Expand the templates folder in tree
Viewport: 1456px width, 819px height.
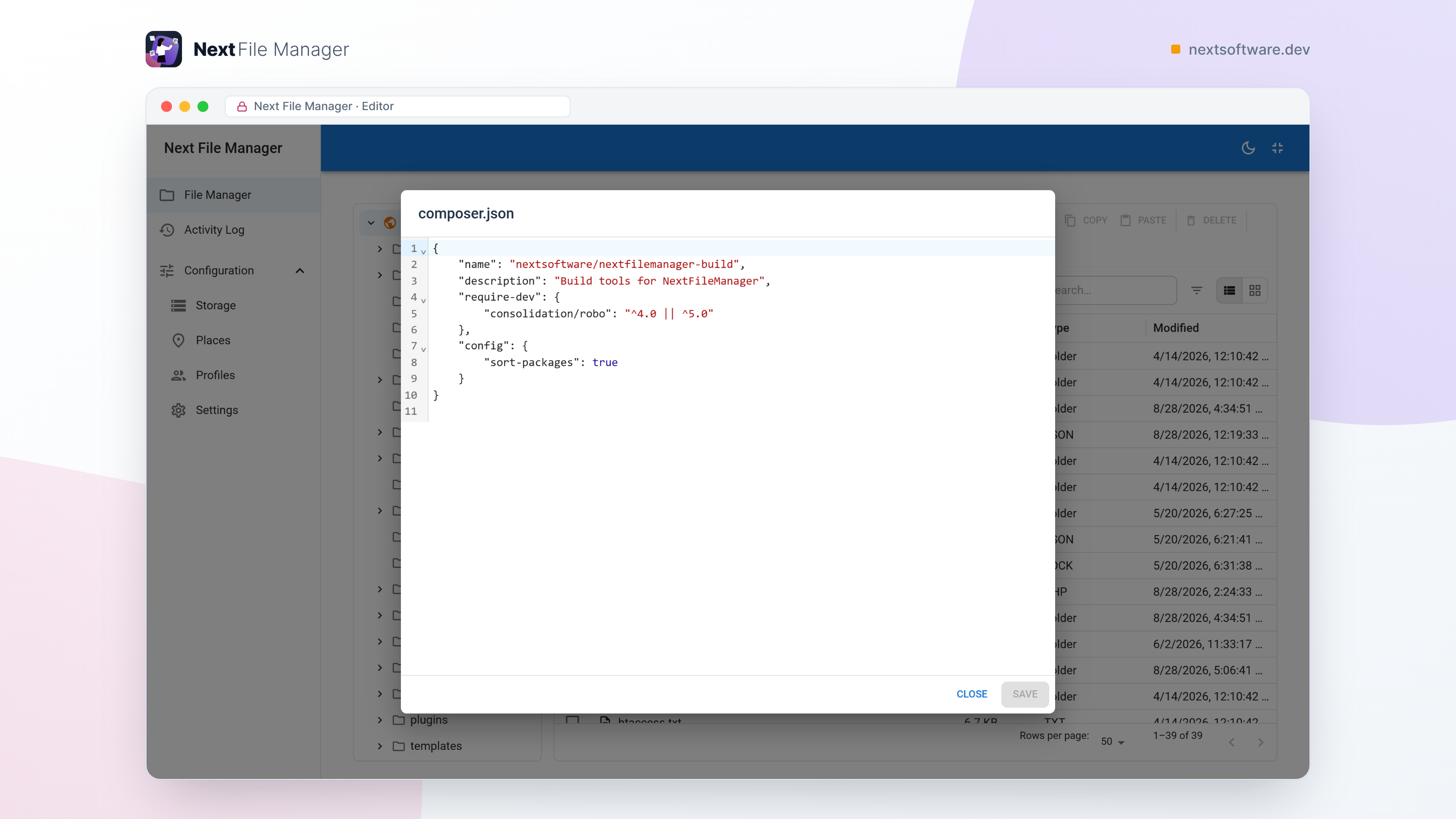pos(380,746)
